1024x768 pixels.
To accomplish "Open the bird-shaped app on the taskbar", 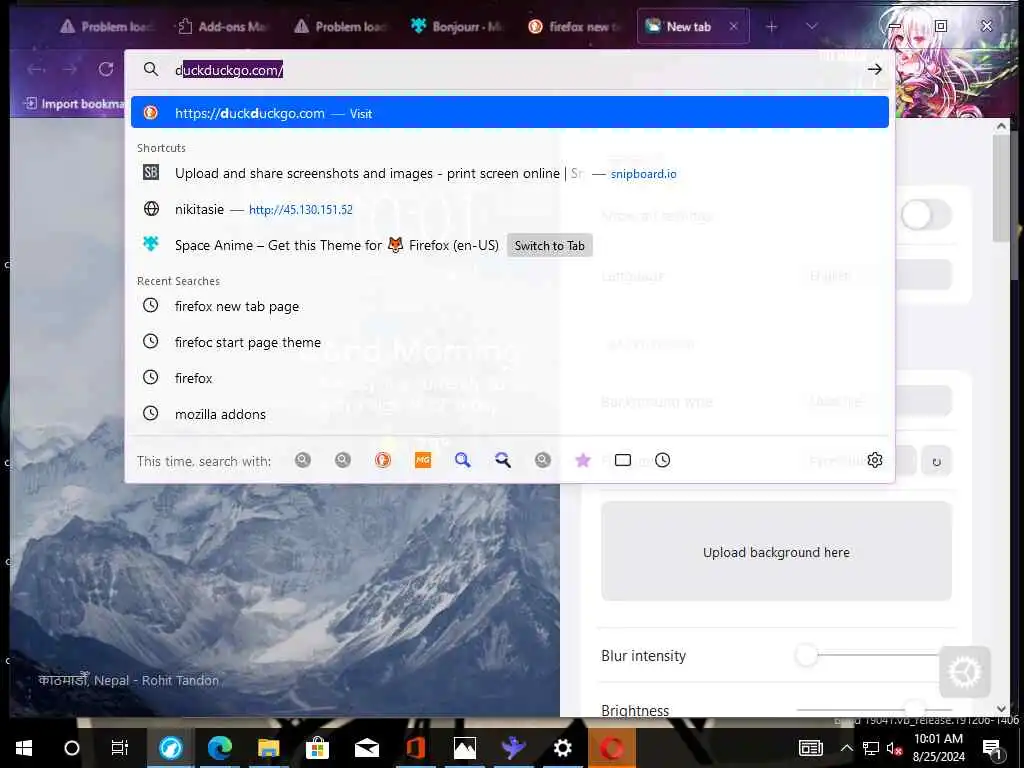I will click(513, 748).
